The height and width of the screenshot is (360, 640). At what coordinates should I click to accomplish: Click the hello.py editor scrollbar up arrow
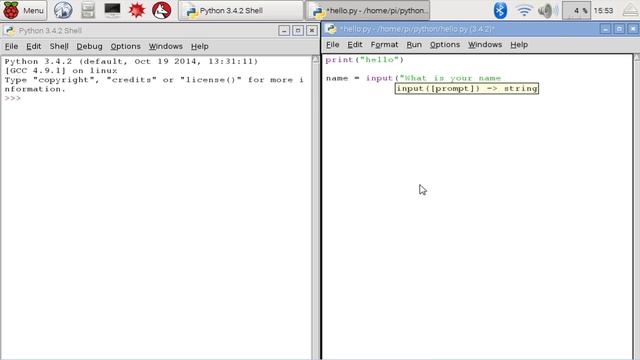pos(637,58)
